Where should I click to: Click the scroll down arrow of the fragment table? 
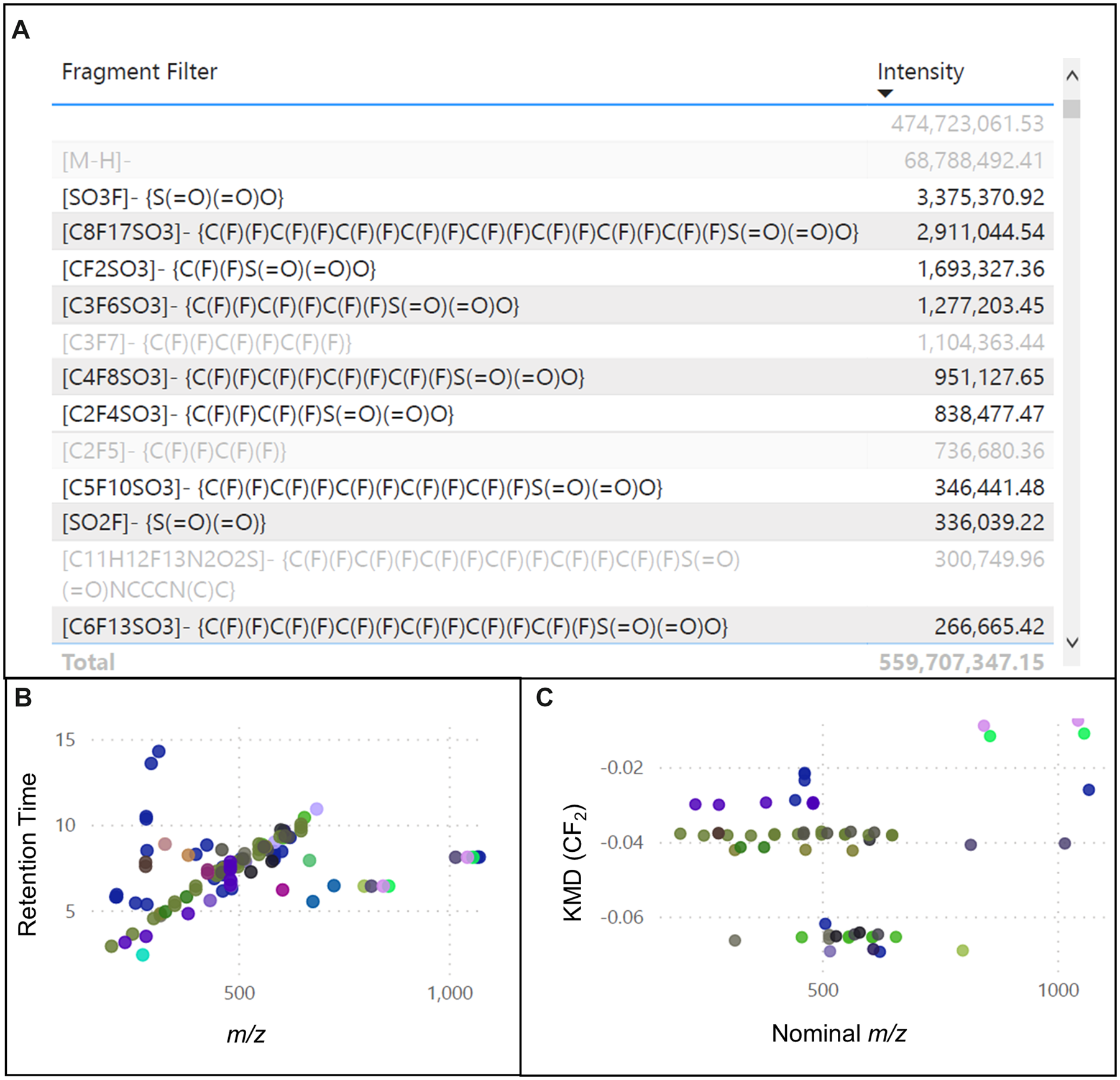click(x=1072, y=642)
